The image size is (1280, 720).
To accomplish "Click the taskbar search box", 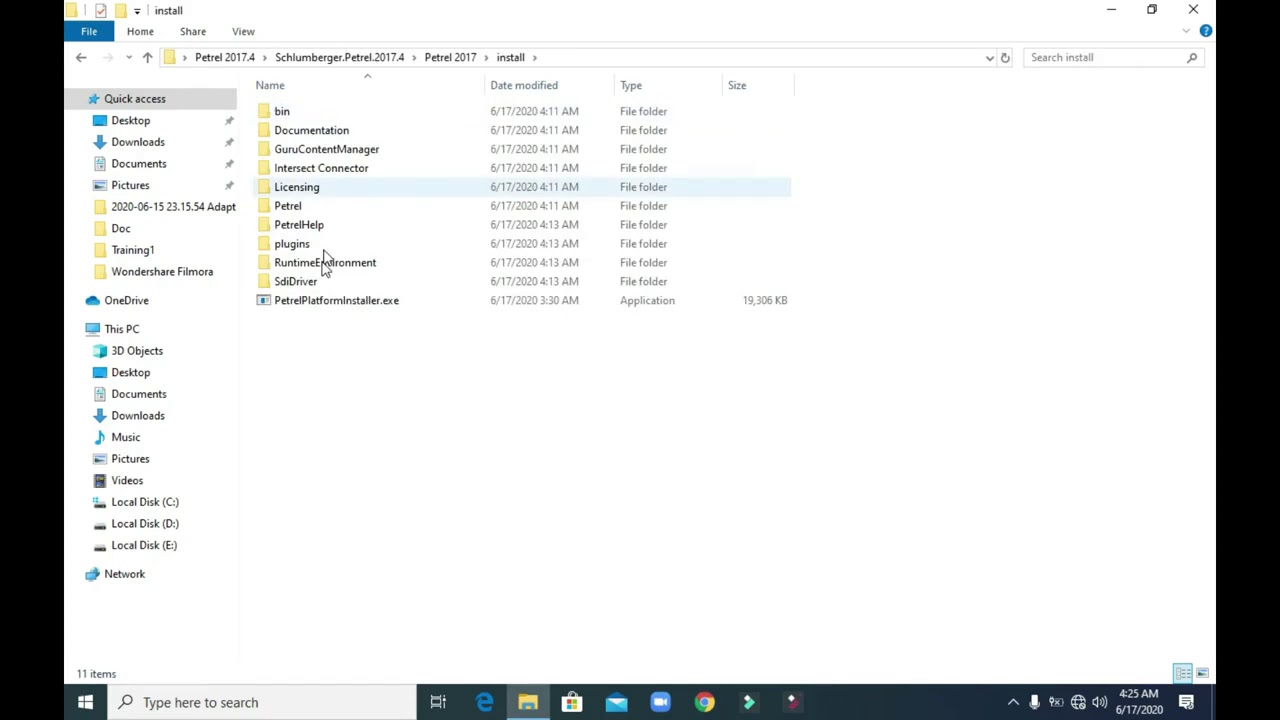I will pyautogui.click(x=262, y=702).
